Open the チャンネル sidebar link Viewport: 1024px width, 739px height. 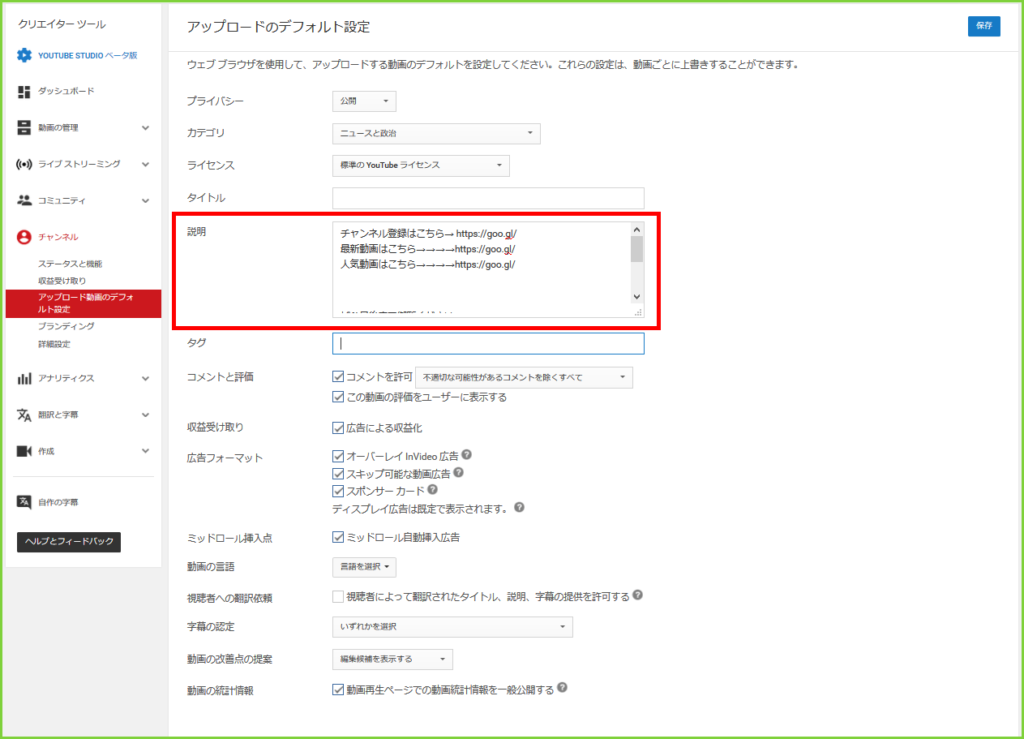click(57, 237)
